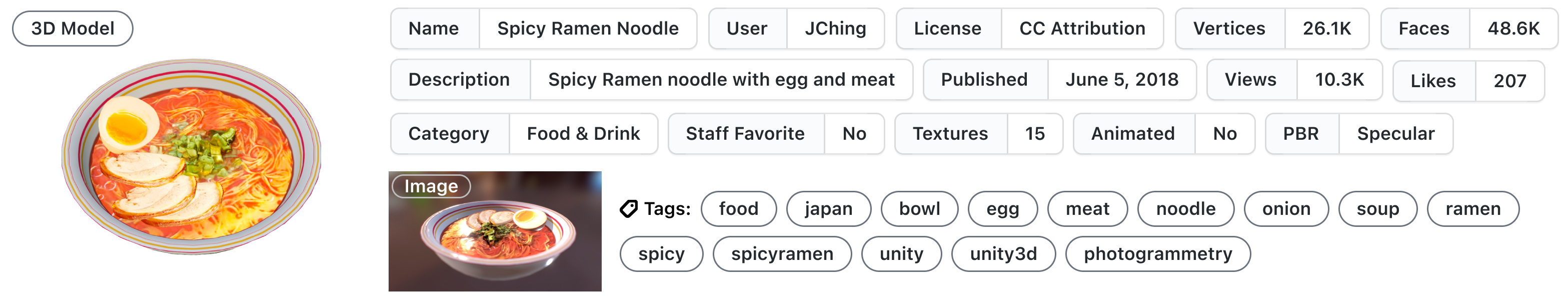This screenshot has height=296, width=1568.
Task: Select the 'unity3d' tag
Action: 1002,254
